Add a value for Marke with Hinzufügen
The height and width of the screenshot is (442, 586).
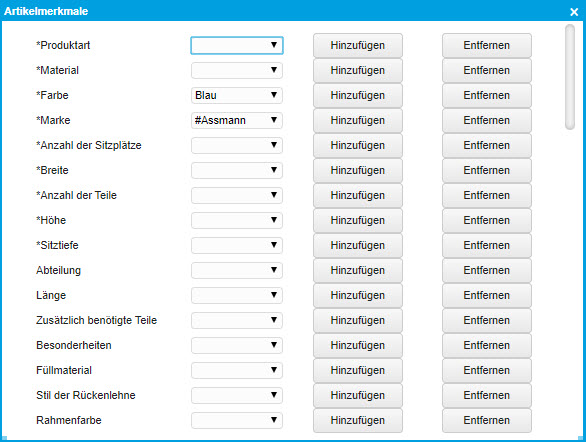(358, 120)
